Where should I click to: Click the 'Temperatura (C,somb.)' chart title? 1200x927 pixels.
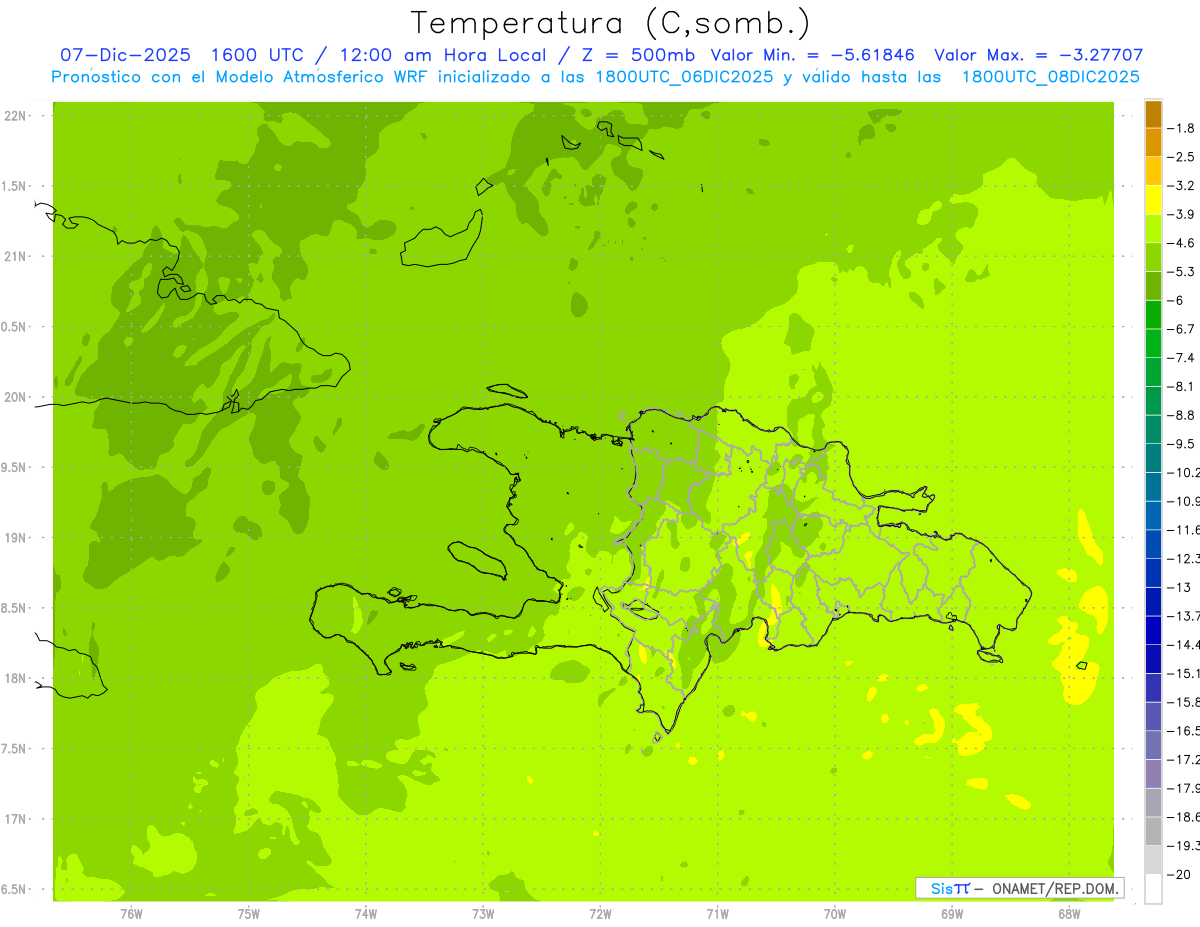[611, 23]
